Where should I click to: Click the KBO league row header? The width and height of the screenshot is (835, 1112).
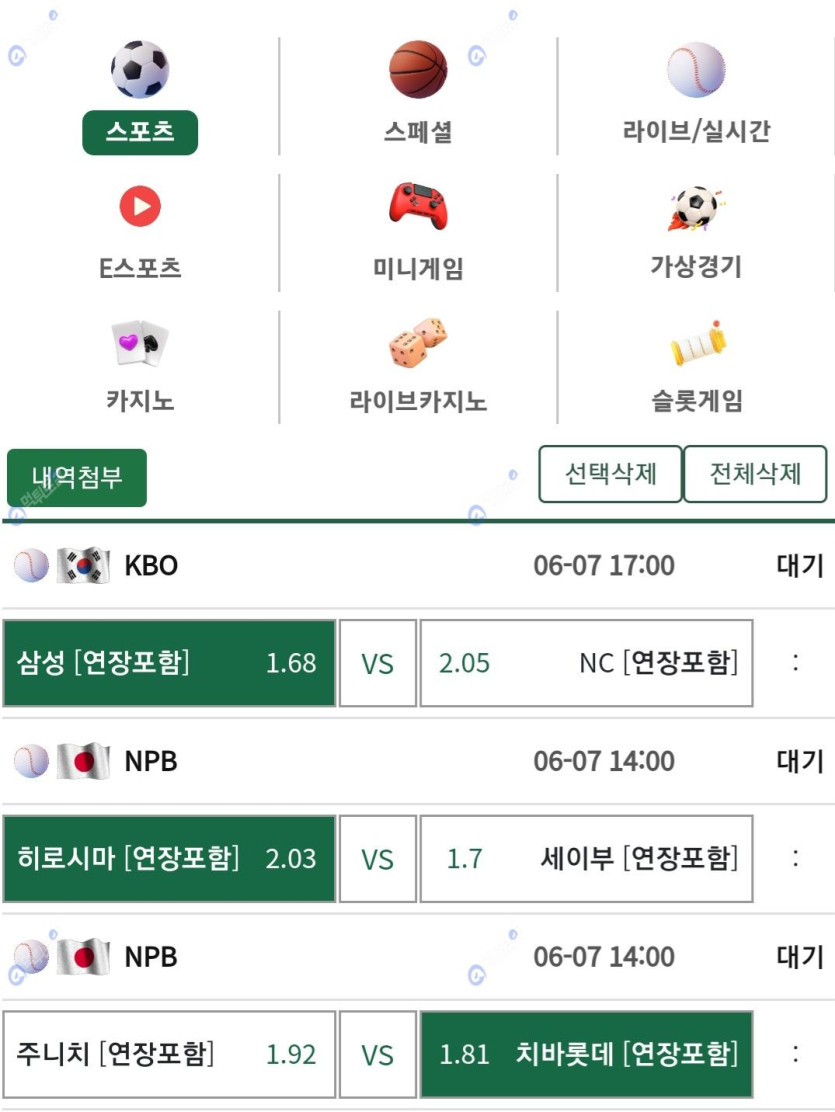click(x=417, y=565)
